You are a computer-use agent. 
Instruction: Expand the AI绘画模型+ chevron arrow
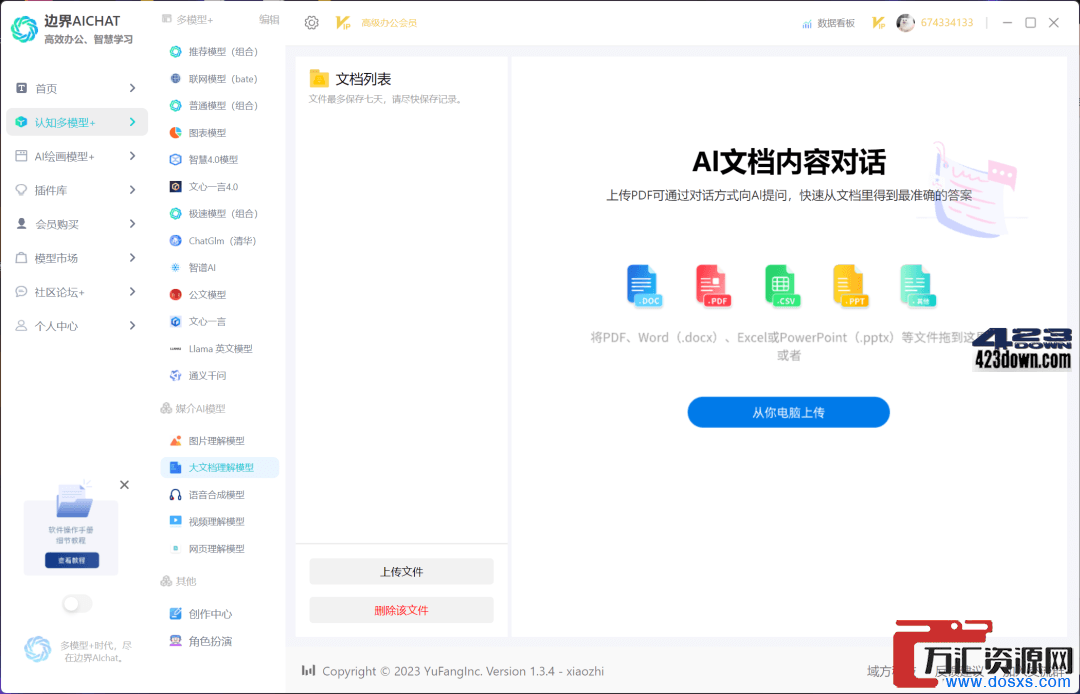coord(132,156)
